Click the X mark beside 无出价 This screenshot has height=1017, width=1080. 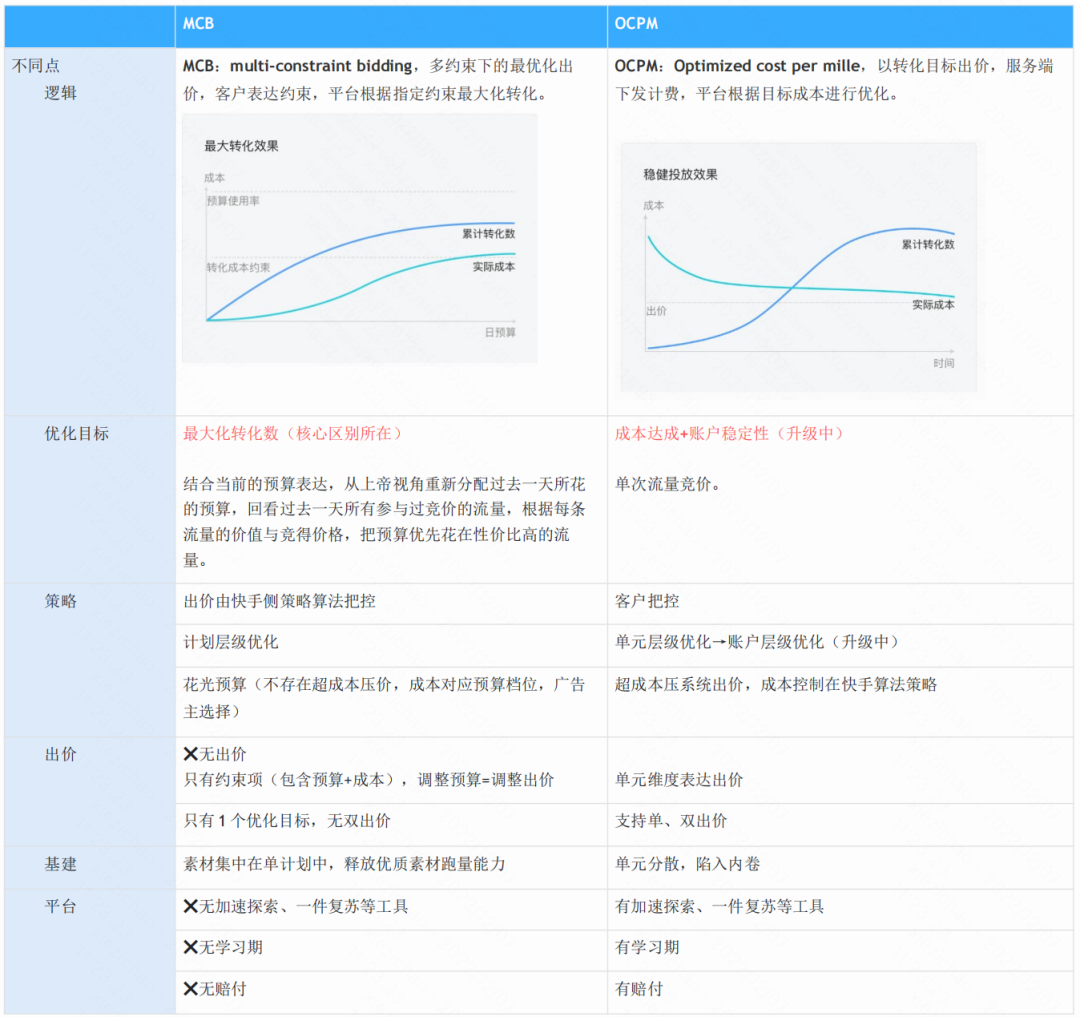[191, 754]
